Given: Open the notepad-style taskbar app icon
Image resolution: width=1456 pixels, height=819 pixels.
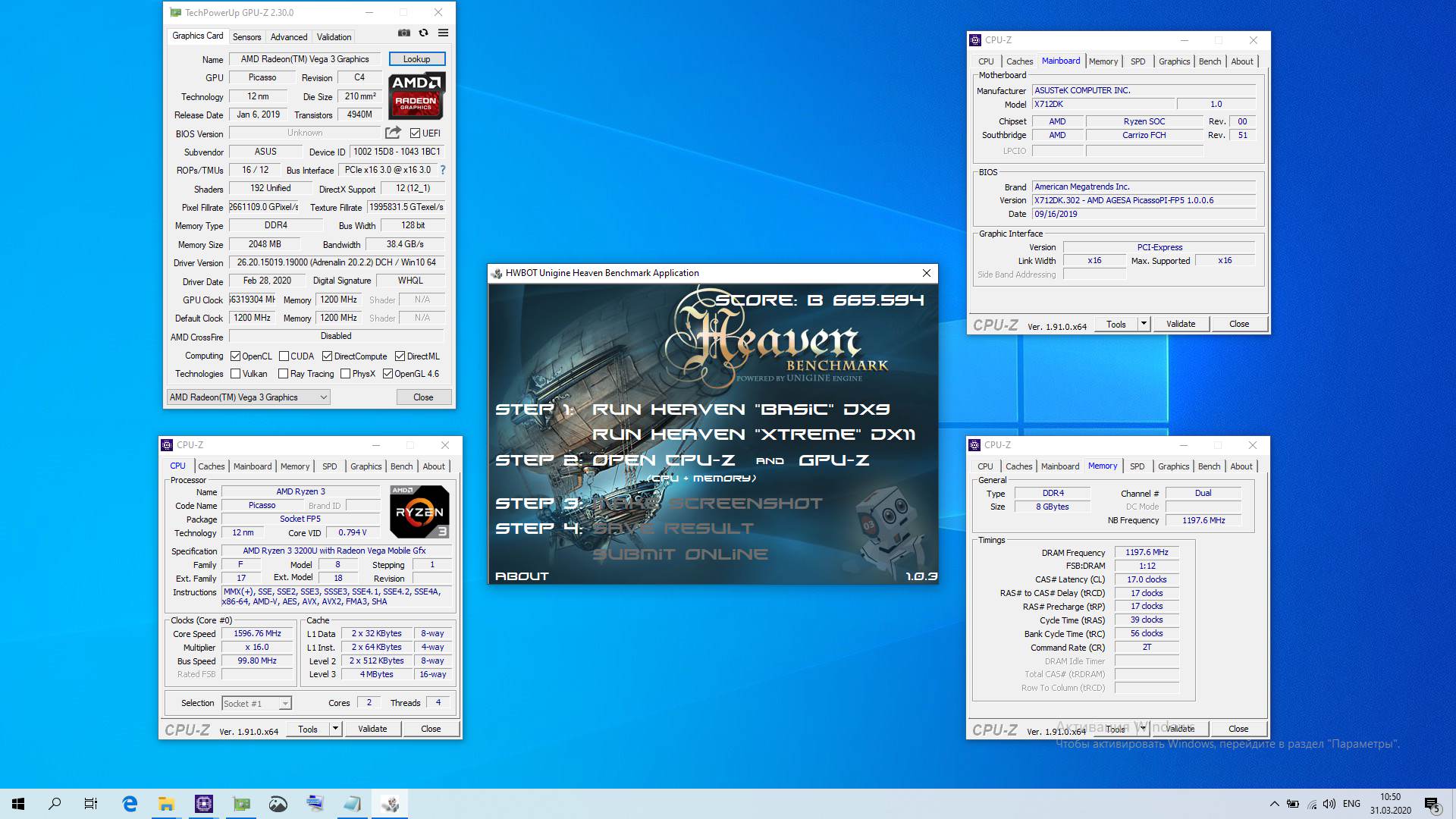Looking at the screenshot, I should [353, 804].
